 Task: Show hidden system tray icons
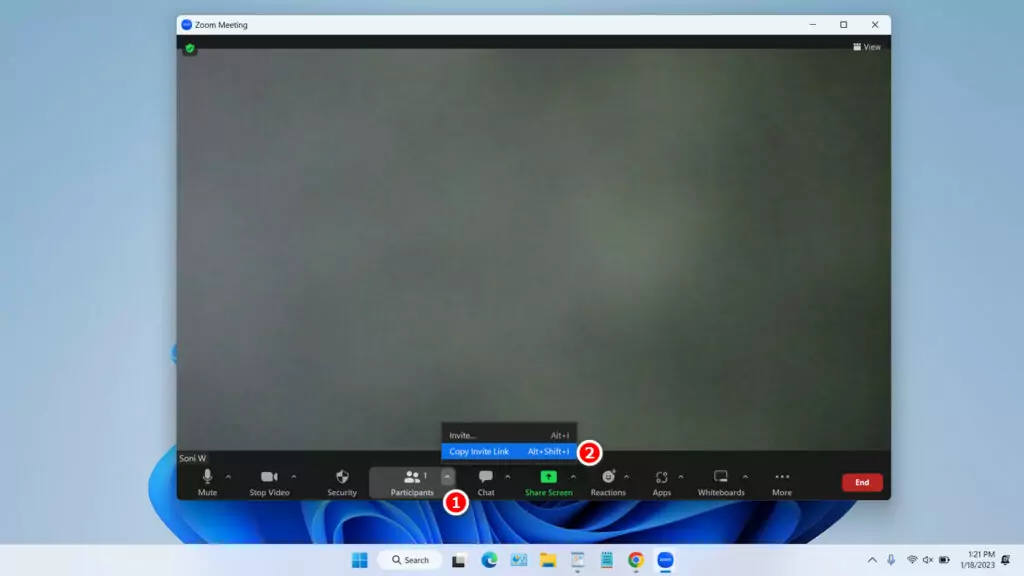(872, 560)
